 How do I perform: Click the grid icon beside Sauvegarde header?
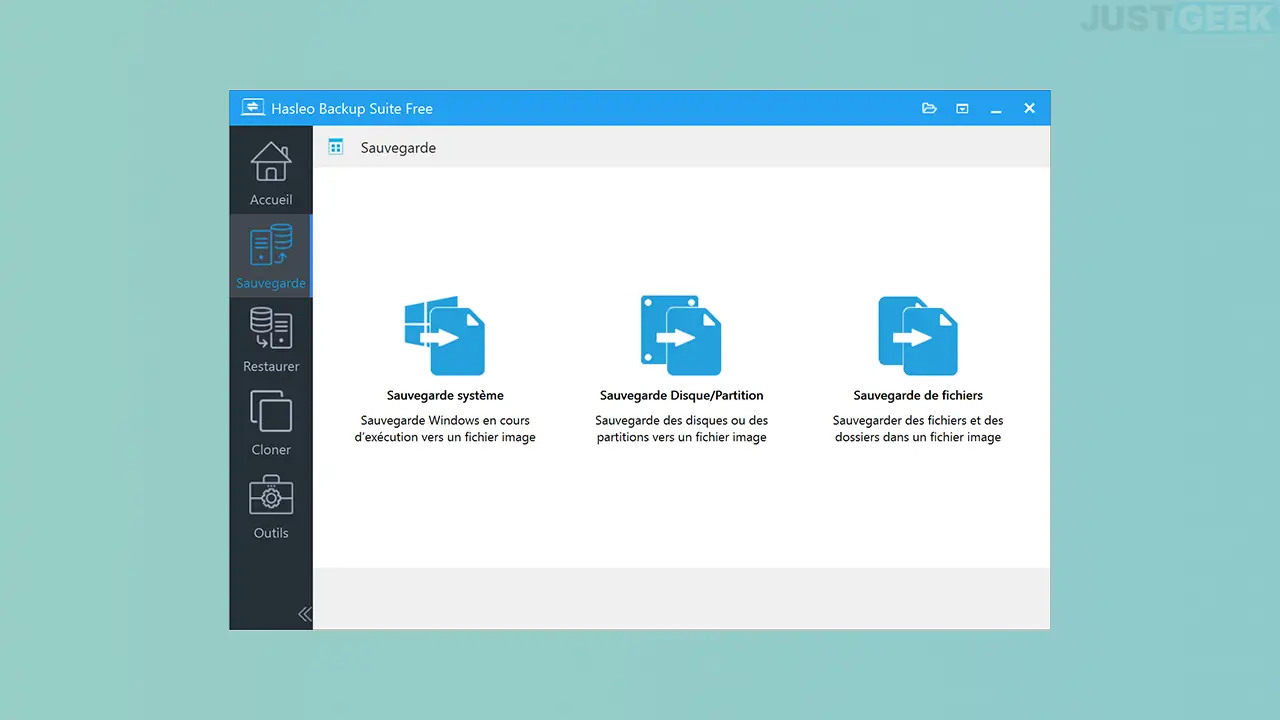336,147
